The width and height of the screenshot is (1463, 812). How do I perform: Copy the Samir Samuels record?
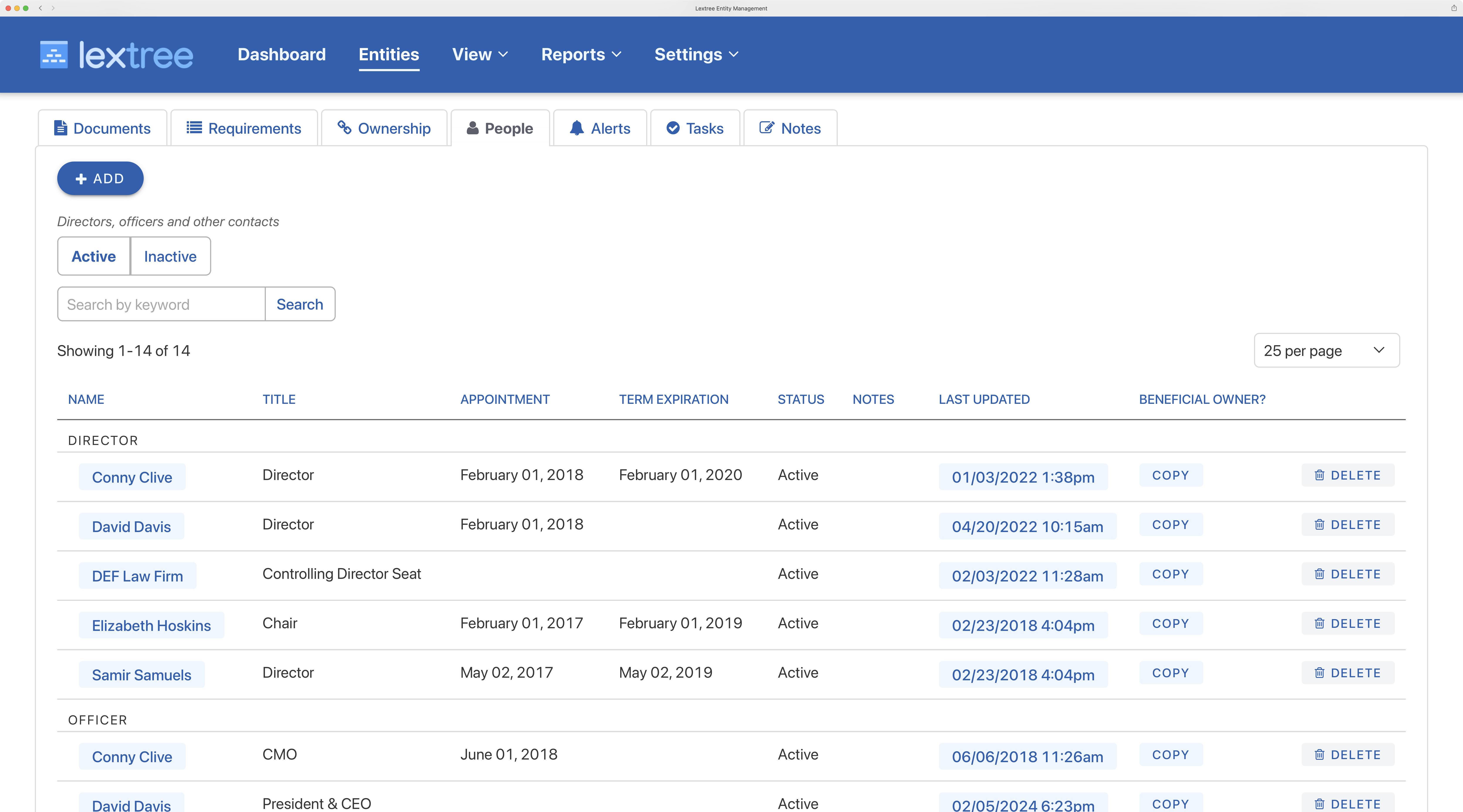[x=1171, y=673]
